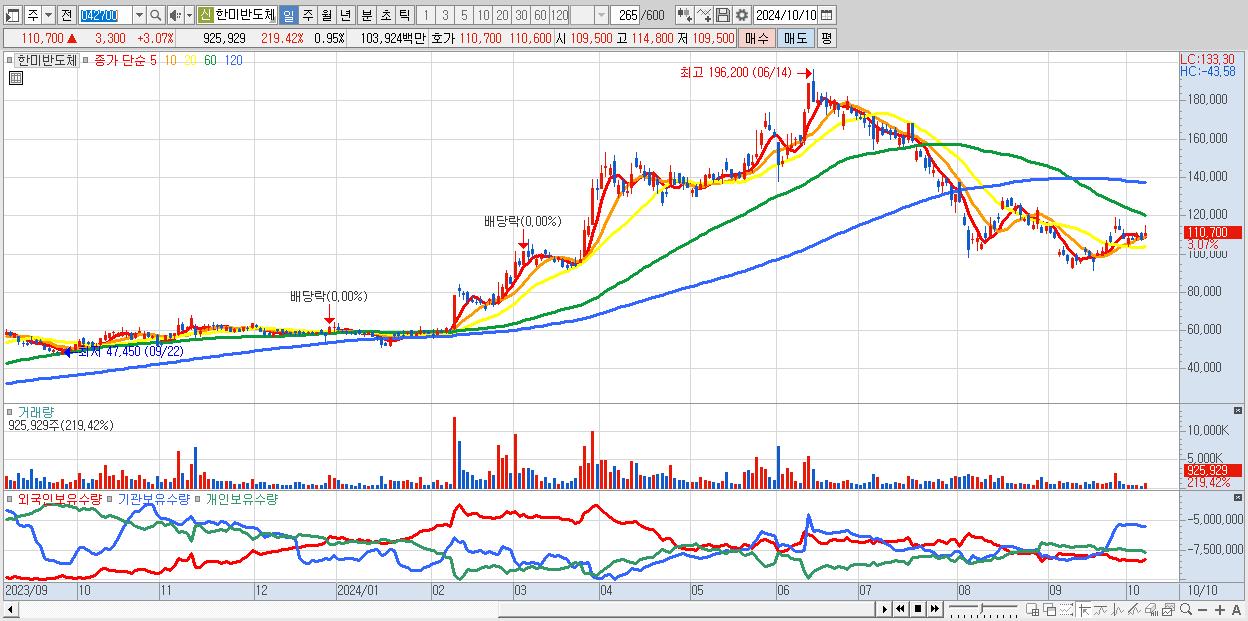
Task: Click the 120 interval preset
Action: tap(559, 15)
